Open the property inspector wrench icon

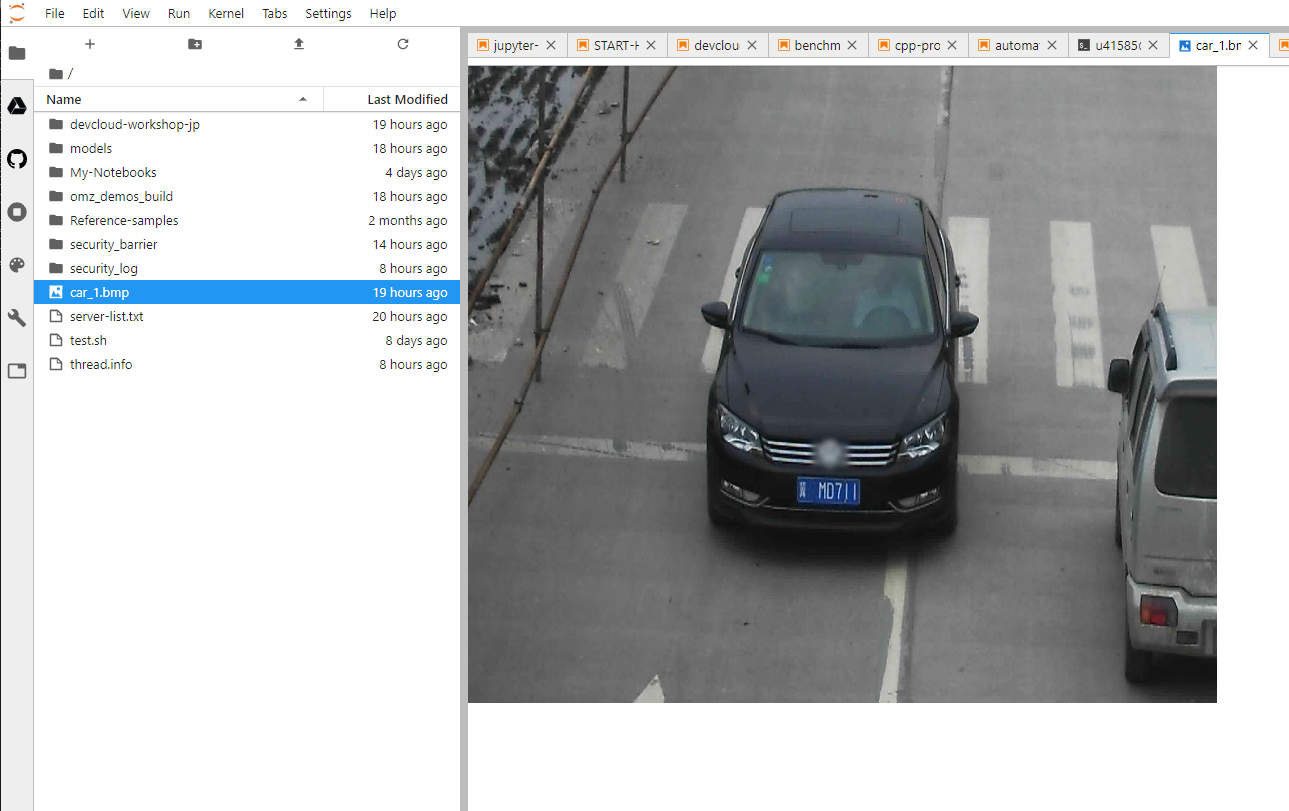point(16,317)
